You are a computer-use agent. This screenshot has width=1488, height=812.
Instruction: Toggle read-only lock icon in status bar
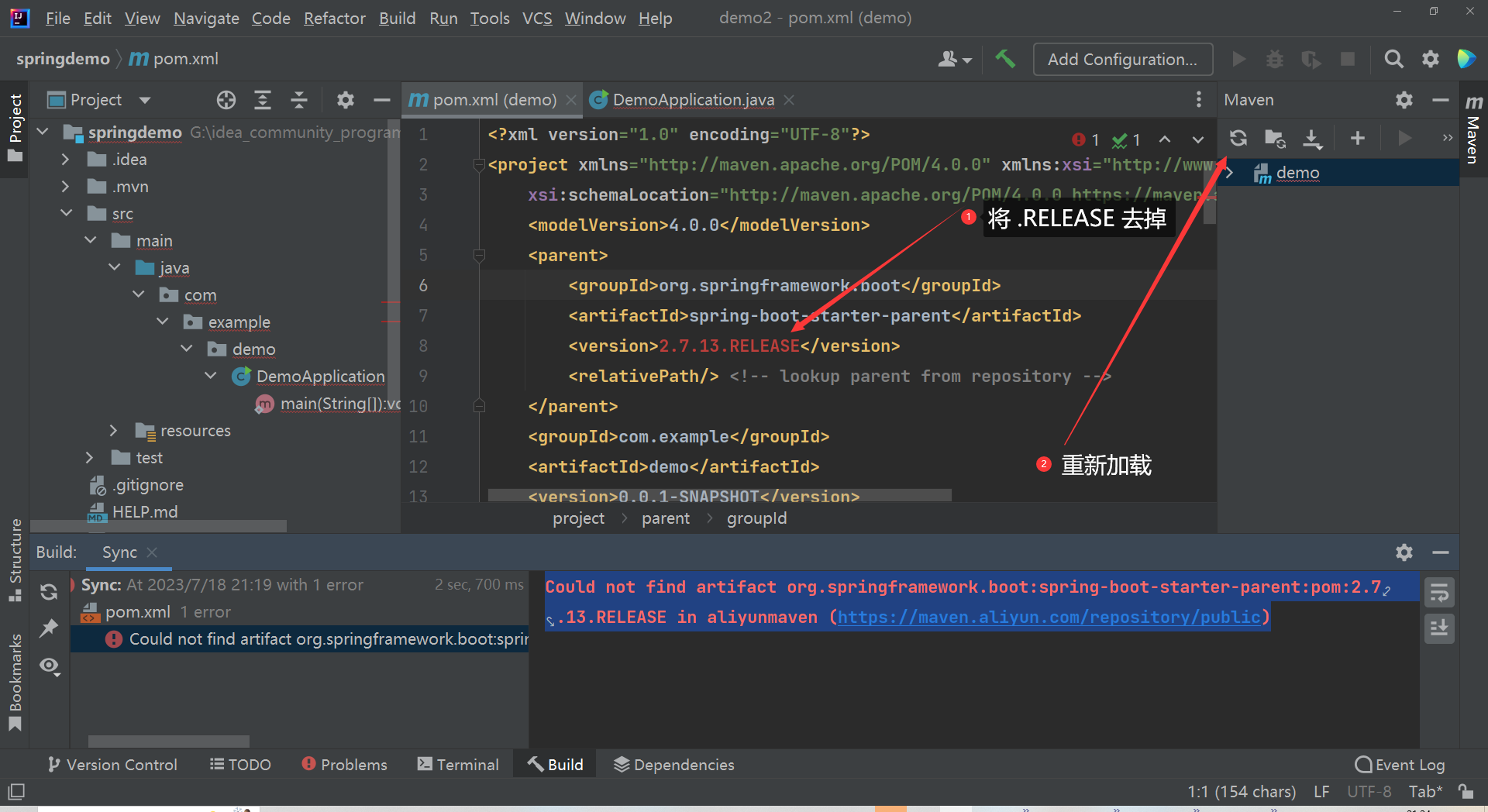(1466, 791)
